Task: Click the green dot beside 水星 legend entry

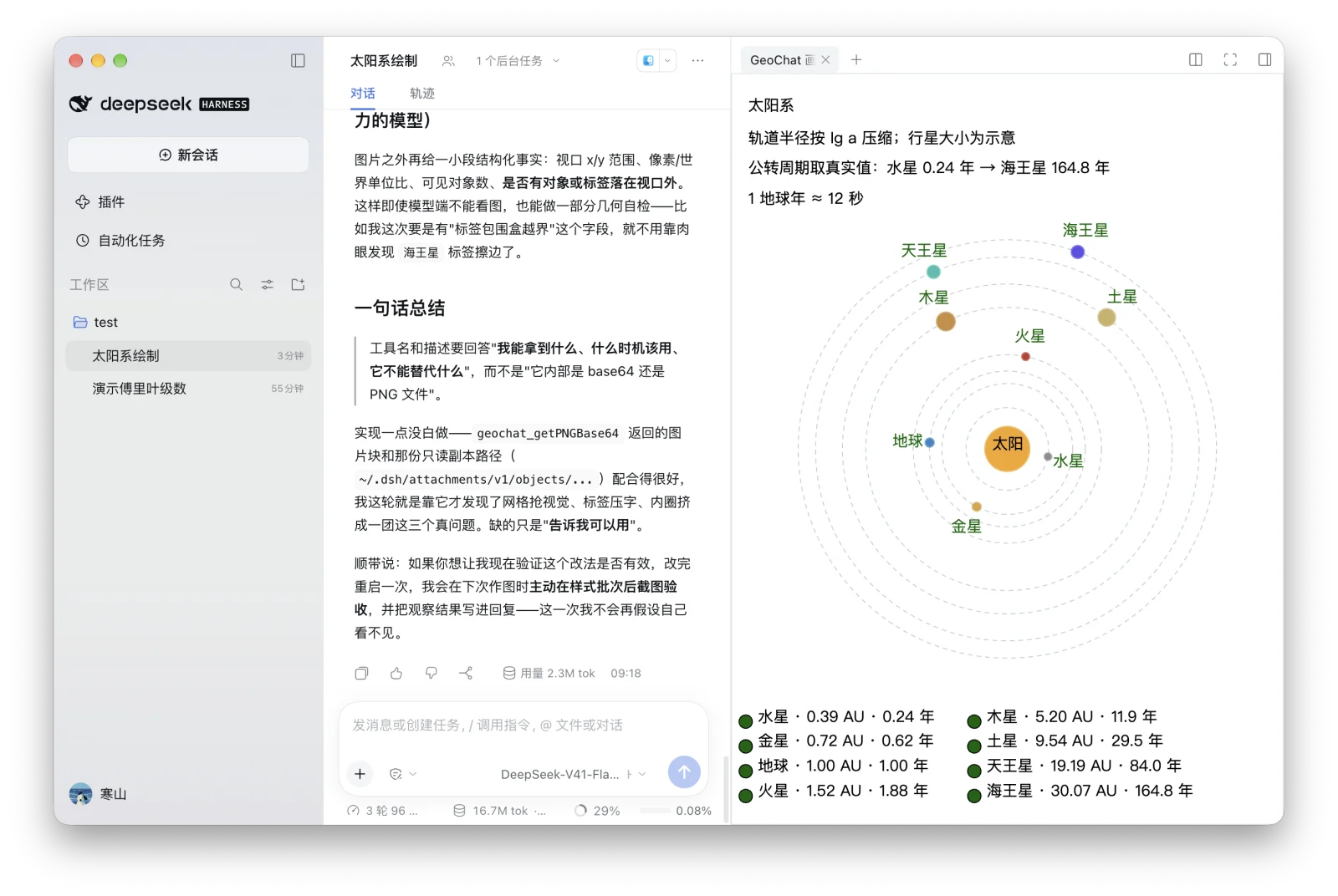Action: [745, 720]
